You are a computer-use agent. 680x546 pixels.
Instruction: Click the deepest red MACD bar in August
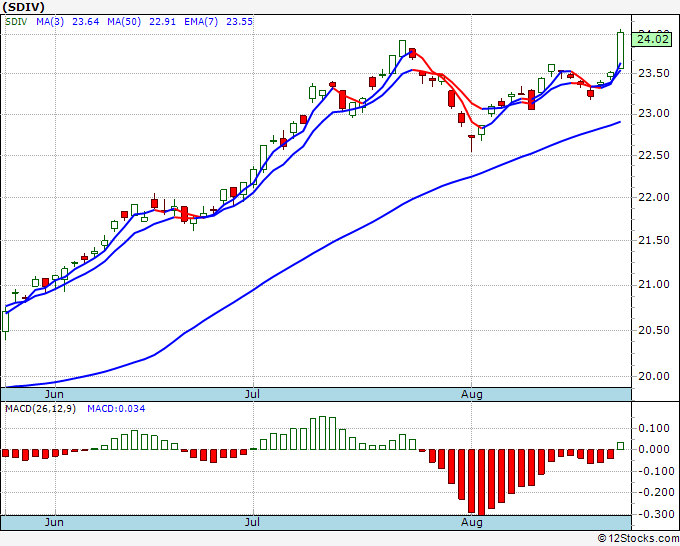pyautogui.click(x=481, y=482)
